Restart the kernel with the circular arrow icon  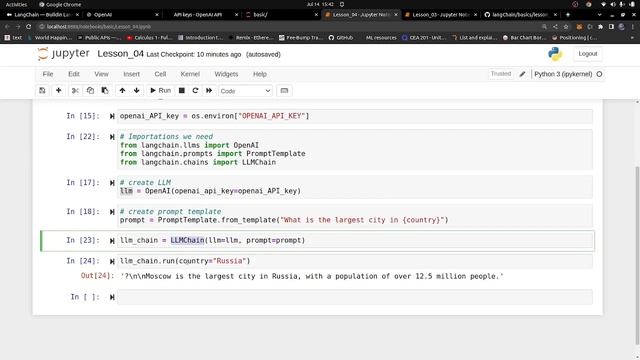195,91
